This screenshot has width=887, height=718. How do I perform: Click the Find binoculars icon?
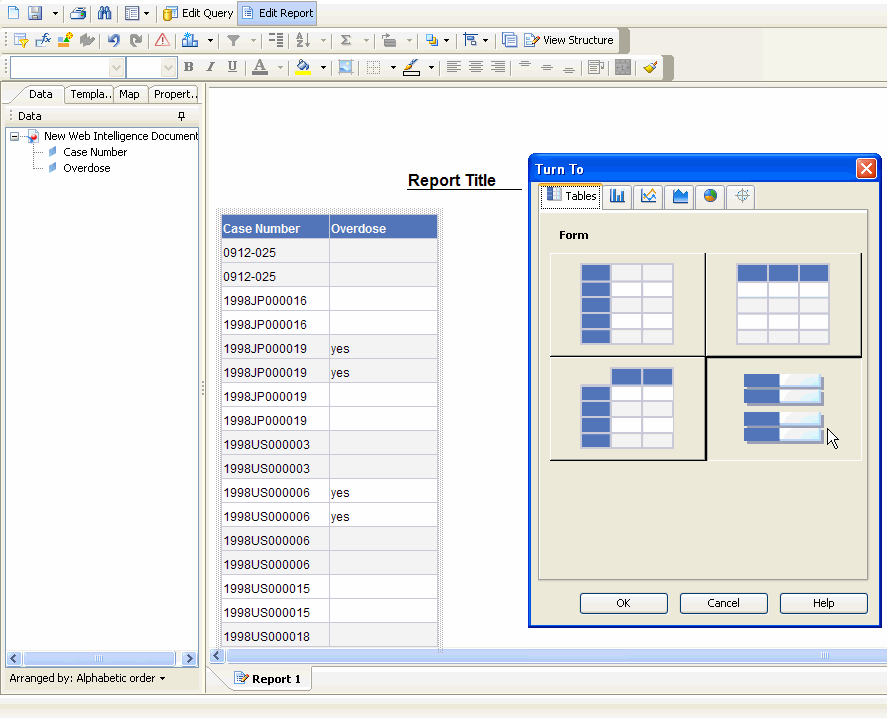pyautogui.click(x=105, y=12)
